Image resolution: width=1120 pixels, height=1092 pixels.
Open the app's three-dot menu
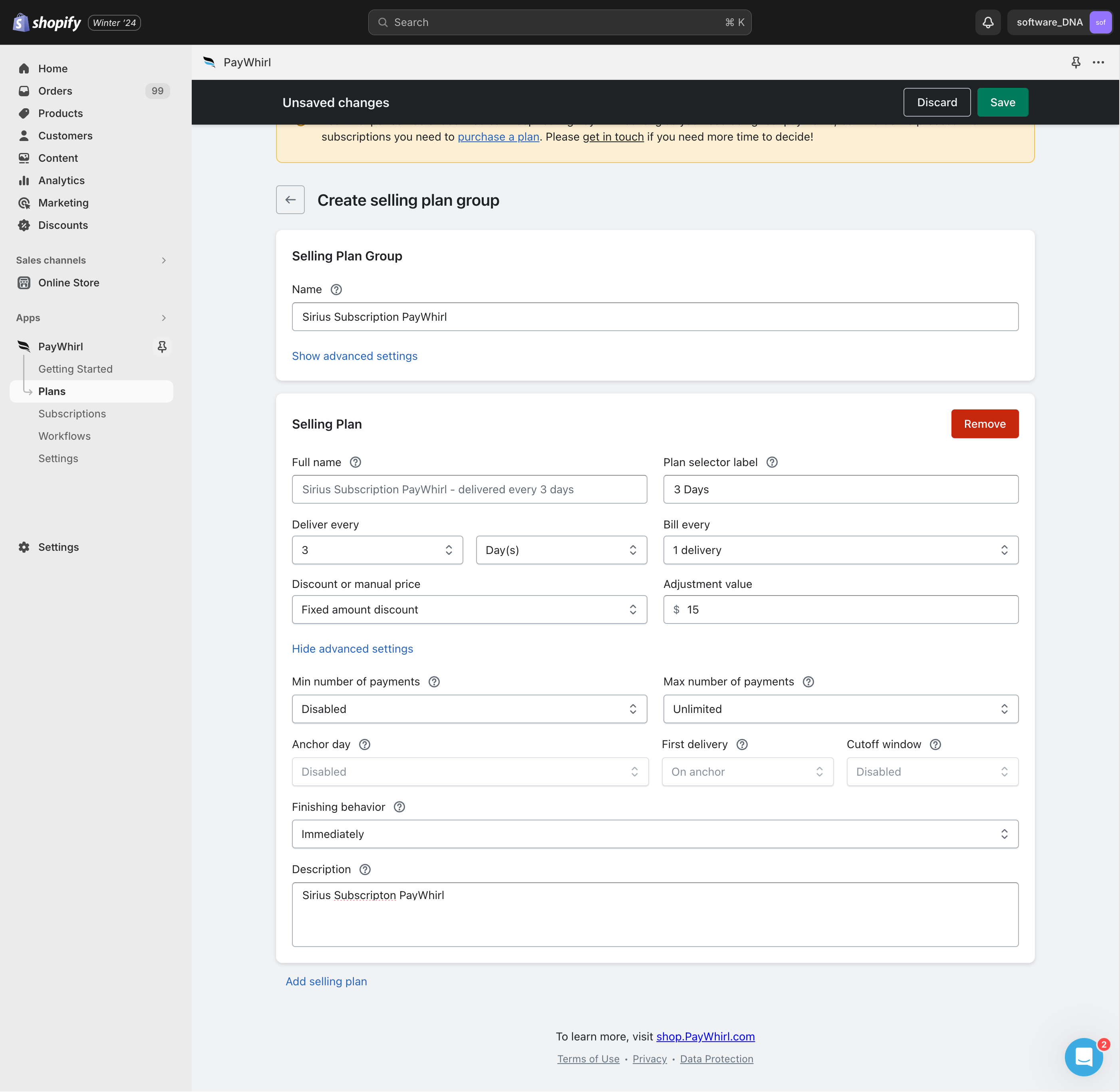[x=1098, y=63]
